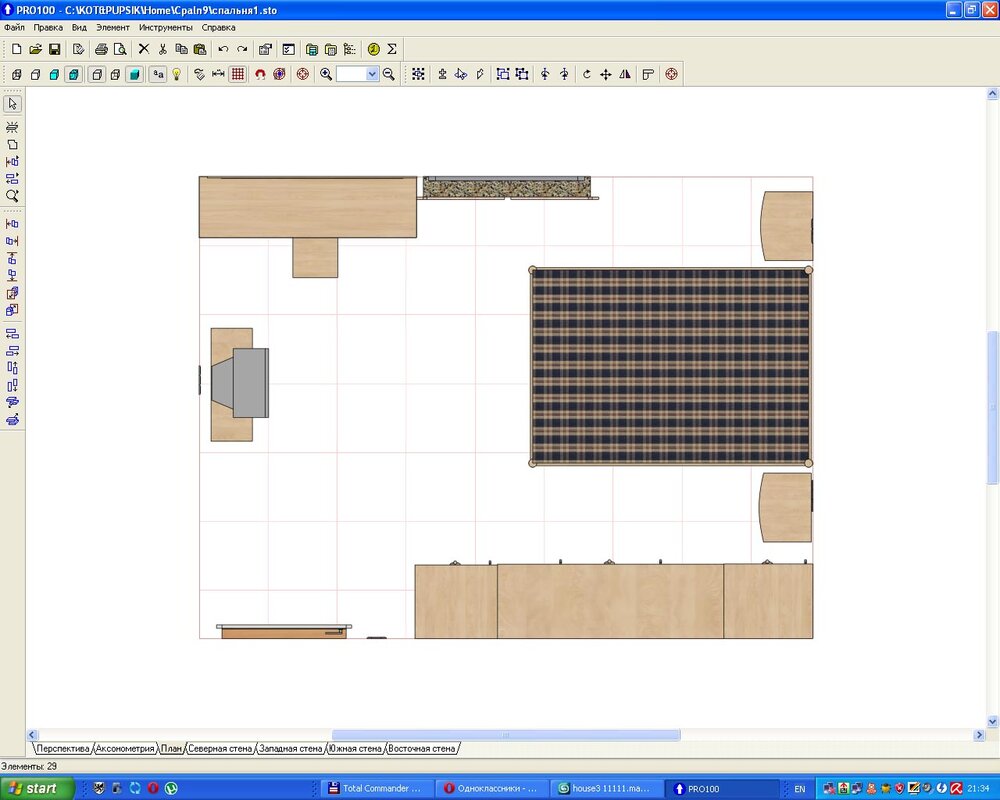Screen dimensions: 1000x800
Task: Click the Delete X icon
Action: (x=143, y=49)
